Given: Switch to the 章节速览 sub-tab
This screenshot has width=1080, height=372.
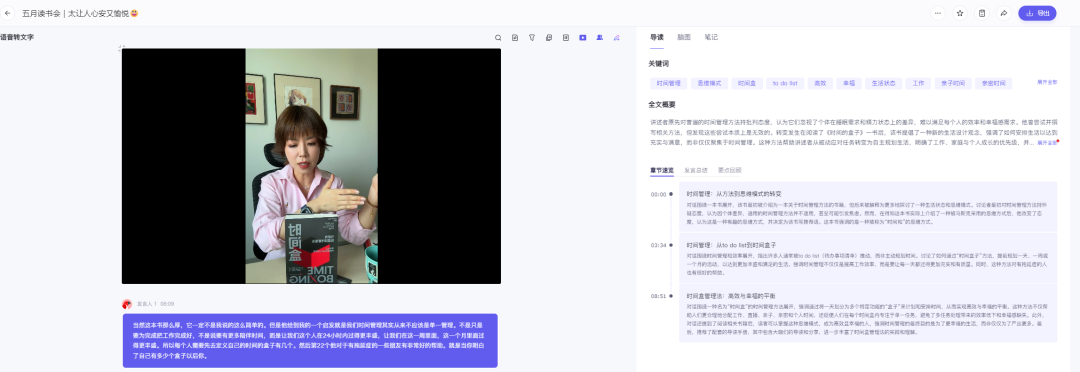Looking at the screenshot, I should pyautogui.click(x=661, y=169).
